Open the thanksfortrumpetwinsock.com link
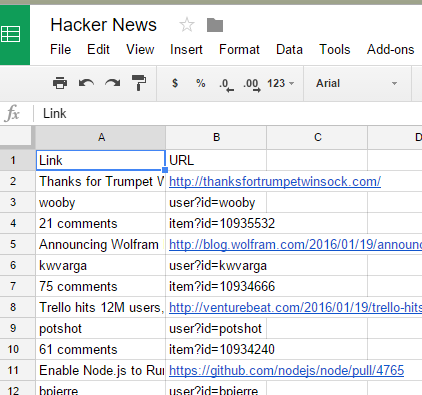This screenshot has height=395, width=422. coord(275,182)
